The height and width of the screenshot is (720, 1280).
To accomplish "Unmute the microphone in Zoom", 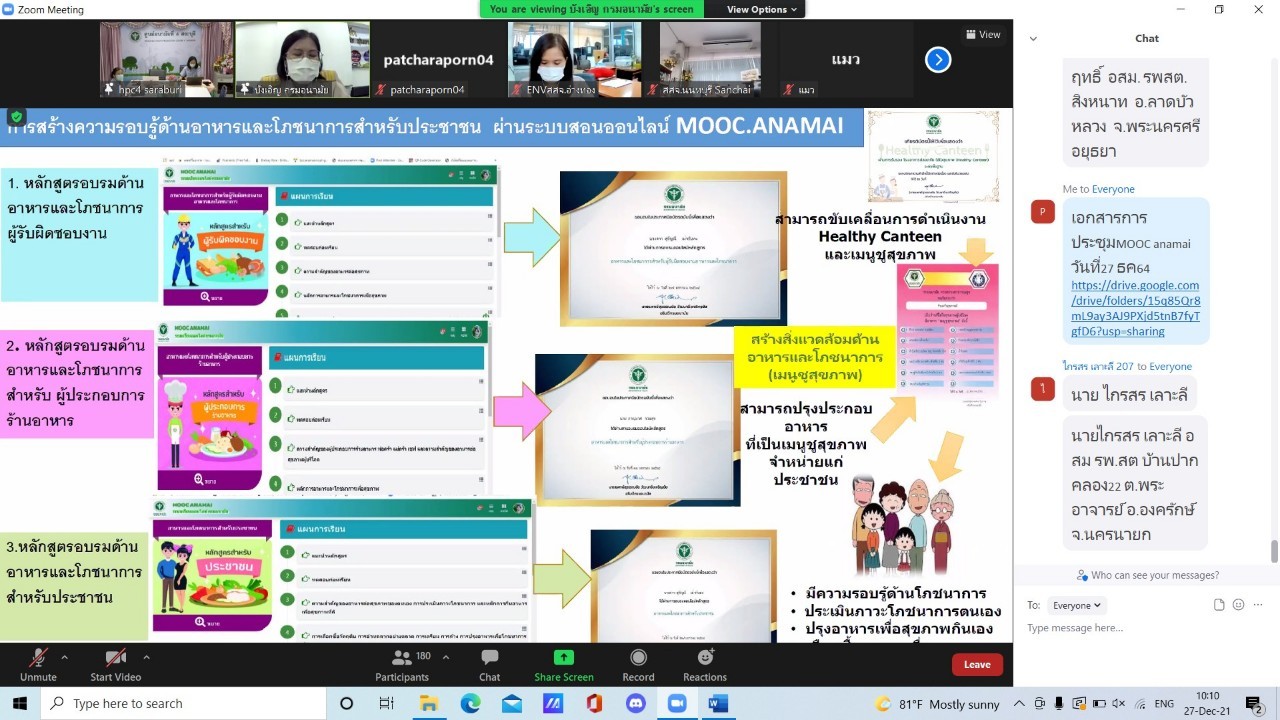I will (x=38, y=665).
